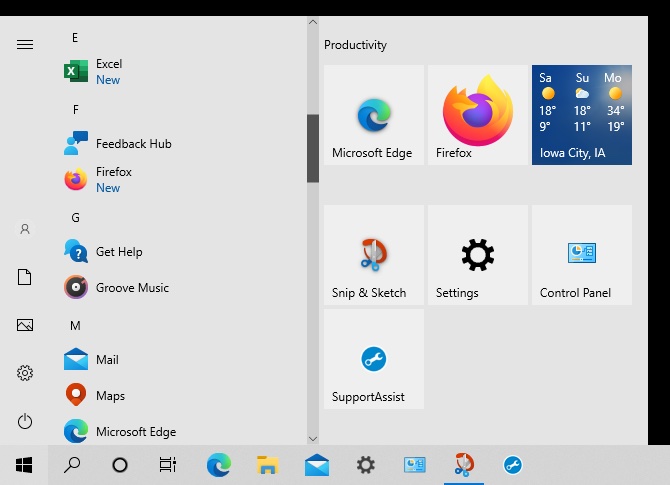Click the Windows Start button

[24, 465]
